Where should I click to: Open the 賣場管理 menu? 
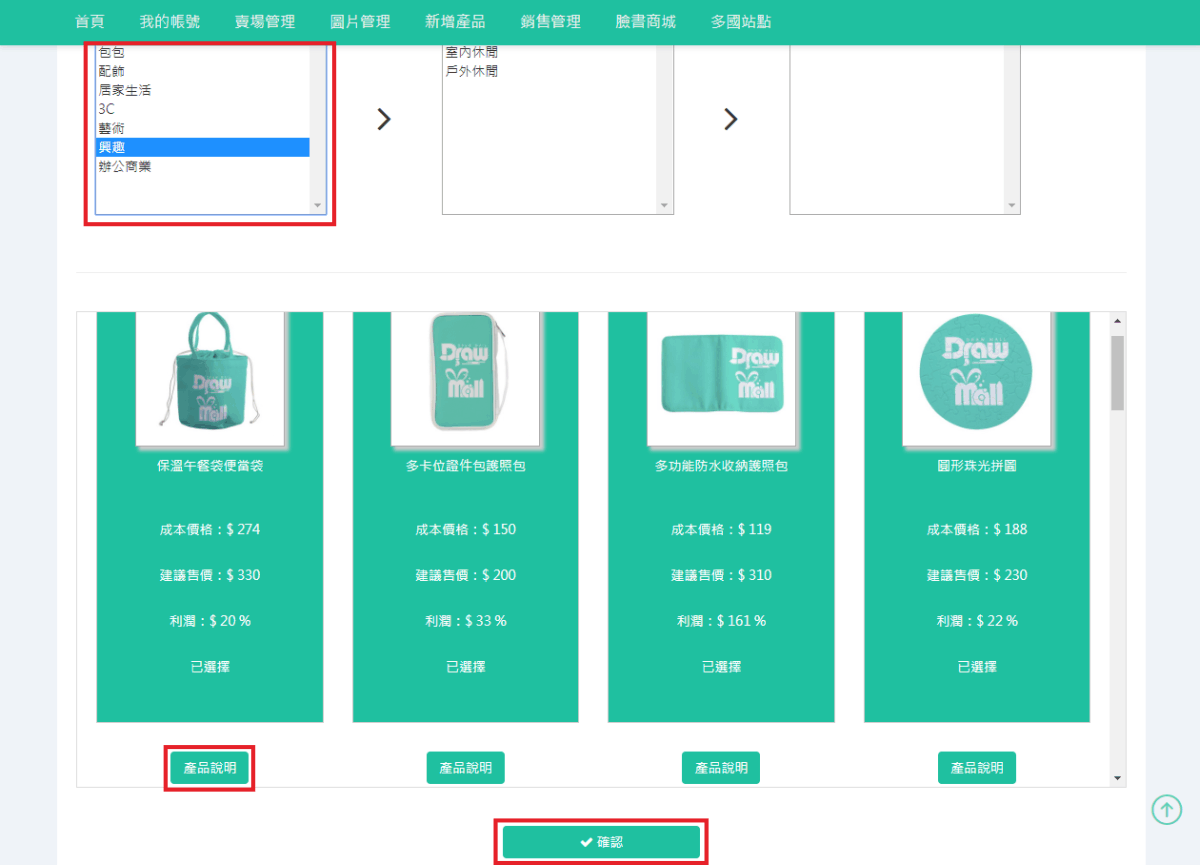click(265, 21)
